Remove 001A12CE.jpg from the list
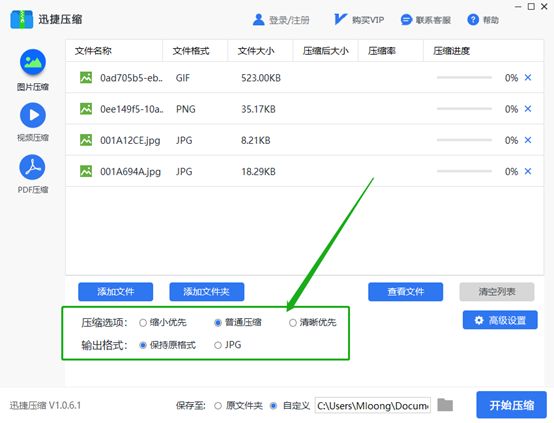 528,140
